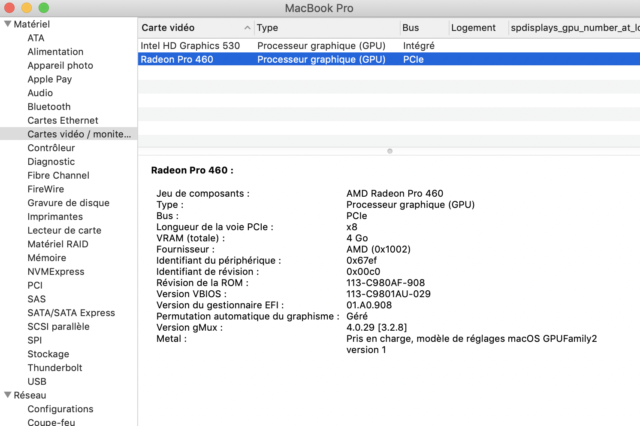Open the Audio sidebar entry

(x=40, y=93)
